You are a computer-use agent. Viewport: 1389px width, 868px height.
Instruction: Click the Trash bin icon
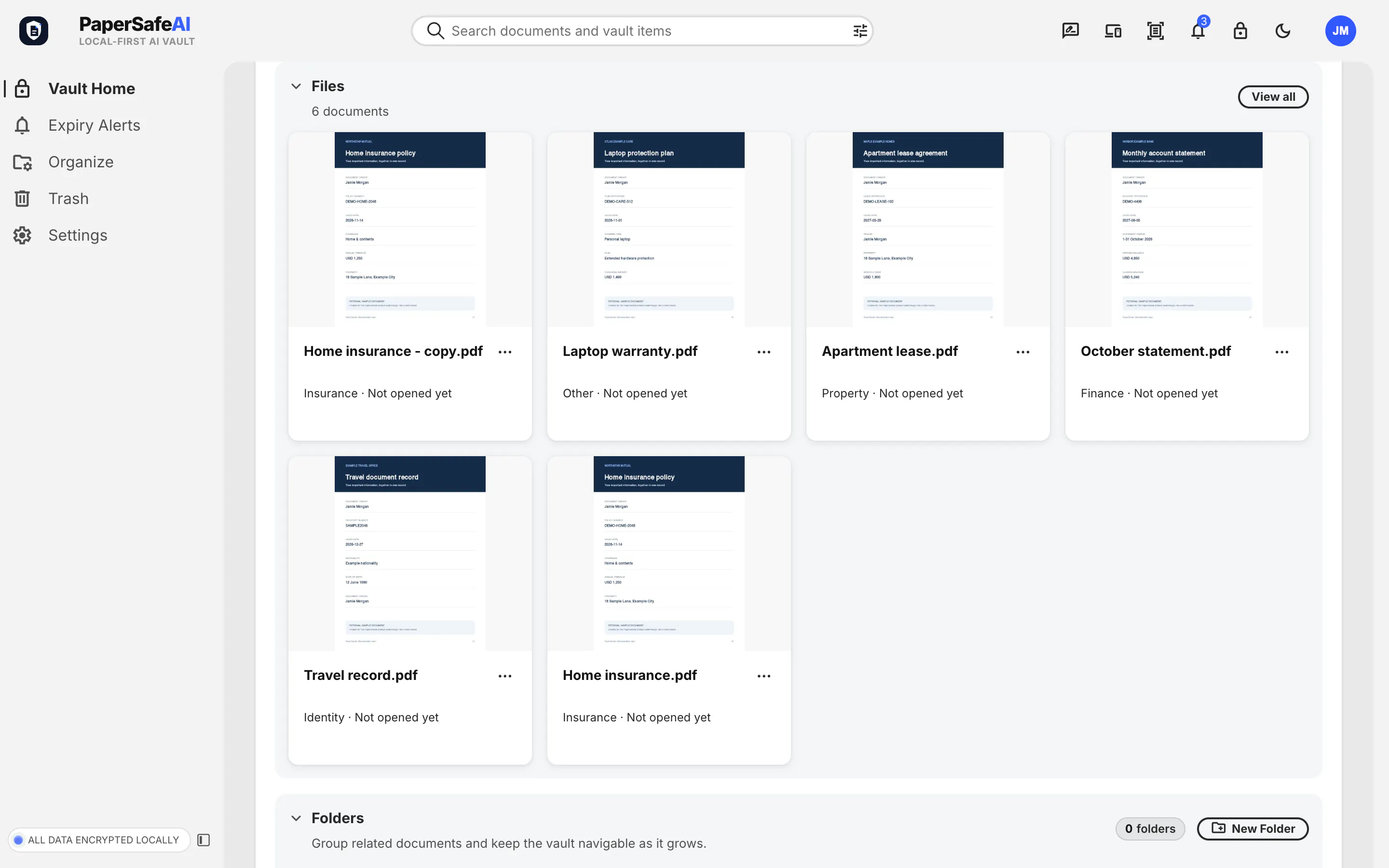22,199
